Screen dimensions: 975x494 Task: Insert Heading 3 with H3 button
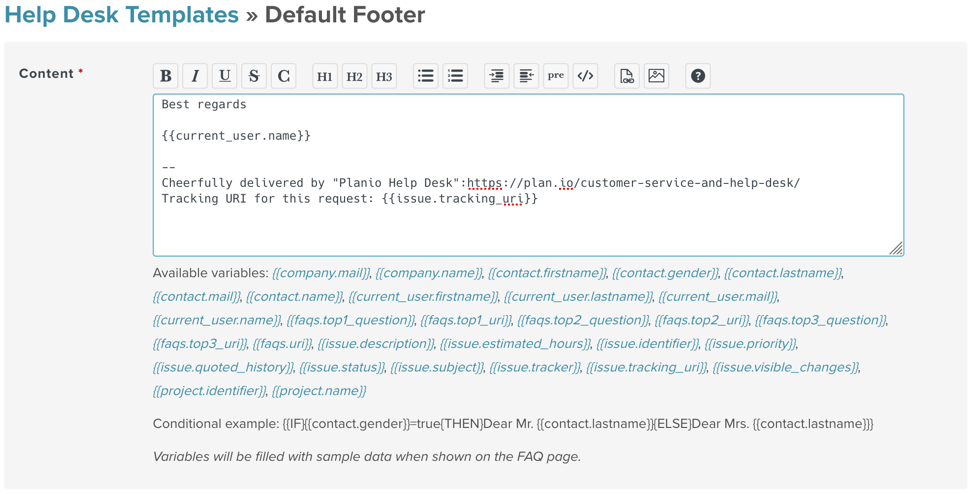pyautogui.click(x=384, y=76)
